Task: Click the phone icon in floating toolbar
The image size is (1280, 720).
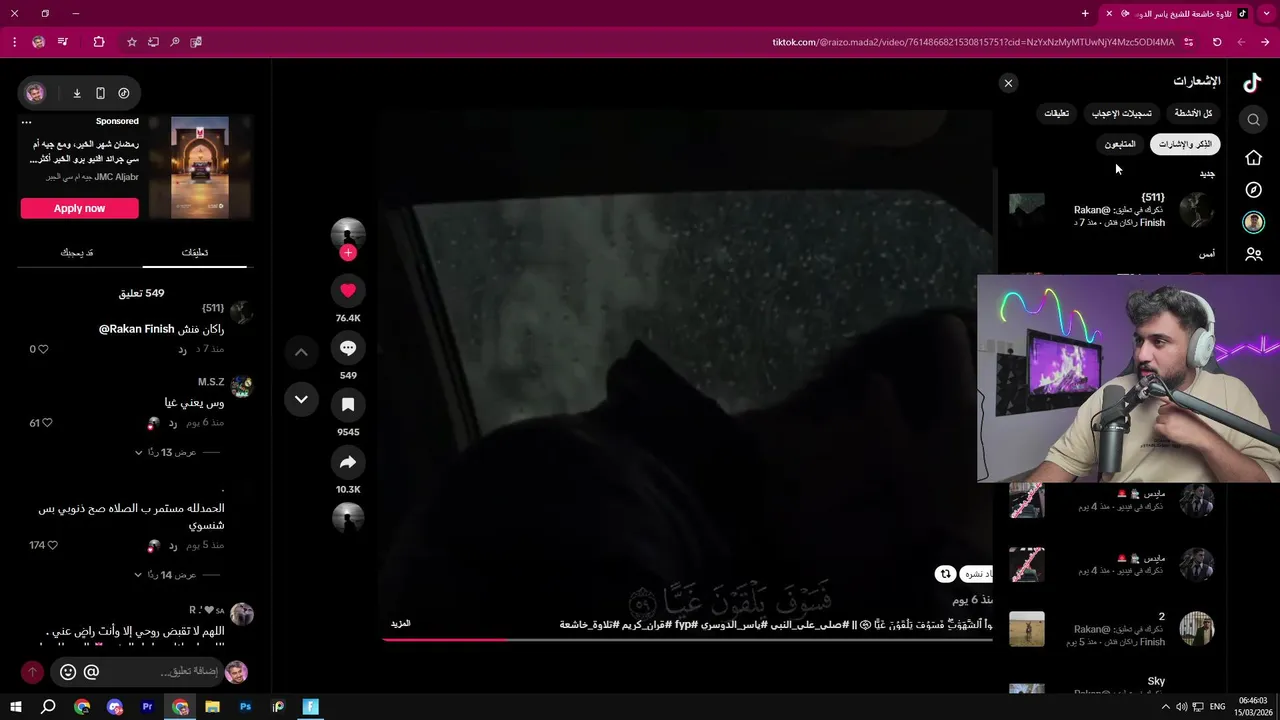Action: click(x=100, y=93)
